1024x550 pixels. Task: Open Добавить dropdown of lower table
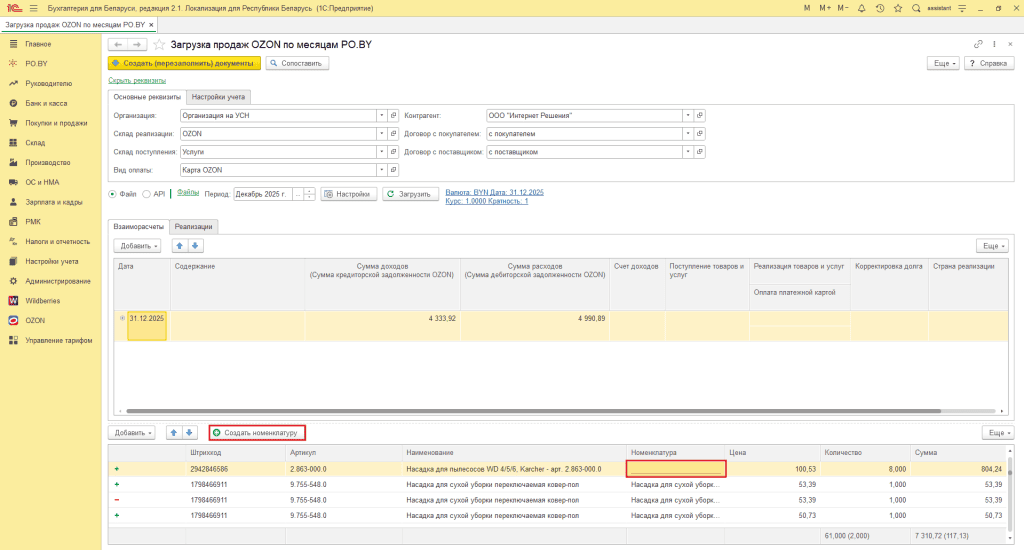132,432
